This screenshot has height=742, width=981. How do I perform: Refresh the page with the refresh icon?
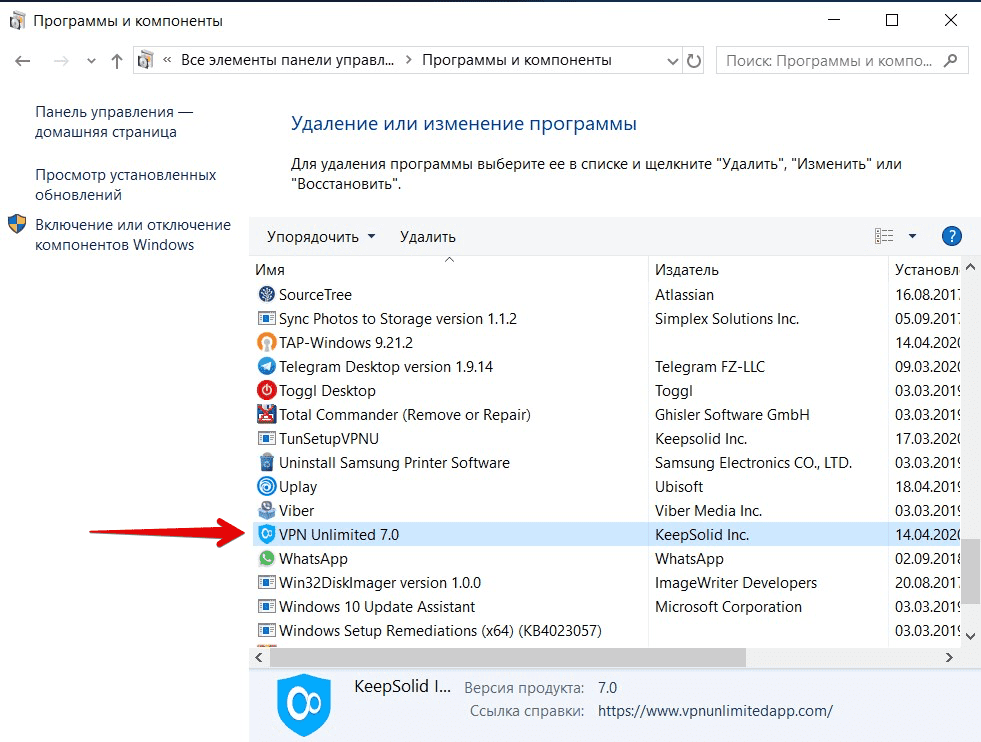pos(696,60)
